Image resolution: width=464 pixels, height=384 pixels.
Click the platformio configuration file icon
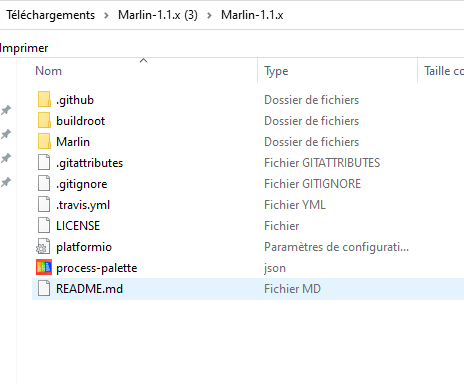point(43,247)
